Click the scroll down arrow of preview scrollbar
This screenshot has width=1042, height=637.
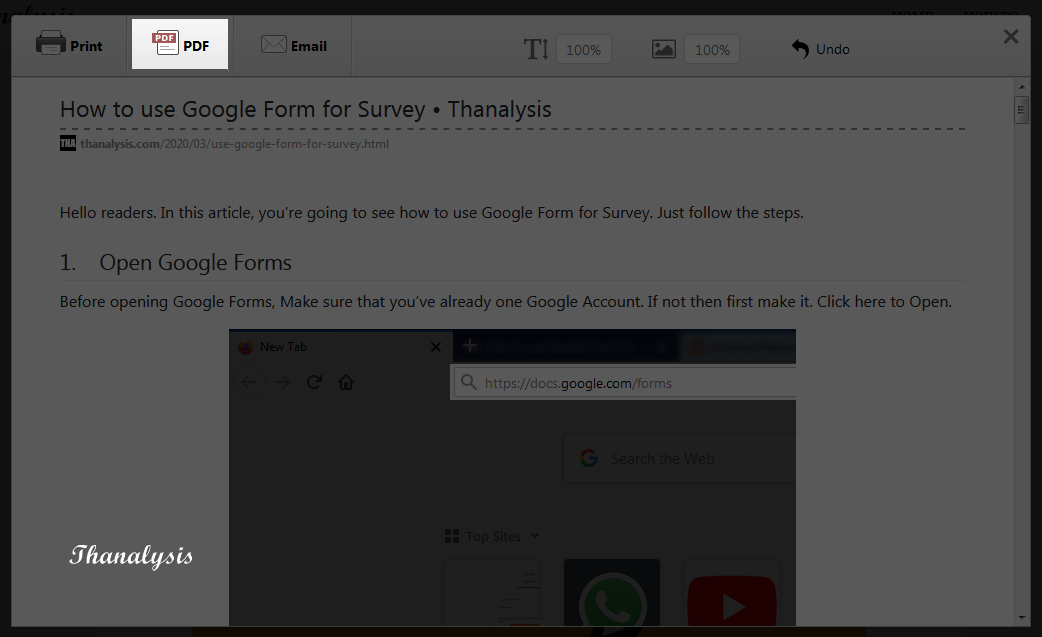pyautogui.click(x=1021, y=618)
